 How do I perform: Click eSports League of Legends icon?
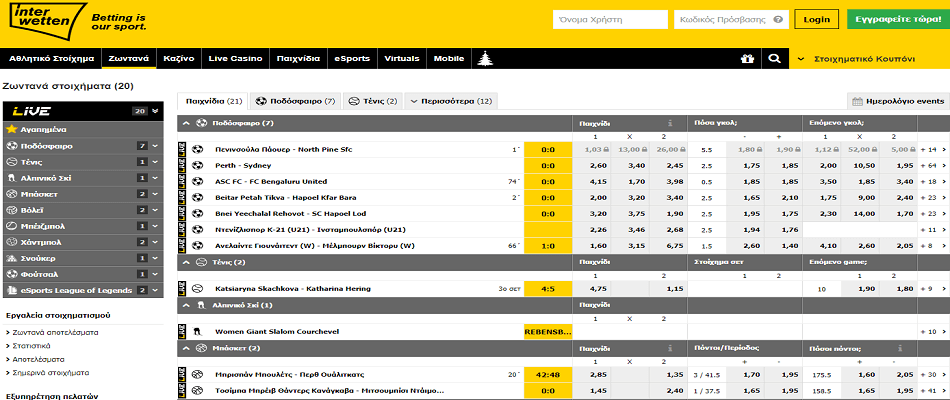(x=11, y=290)
